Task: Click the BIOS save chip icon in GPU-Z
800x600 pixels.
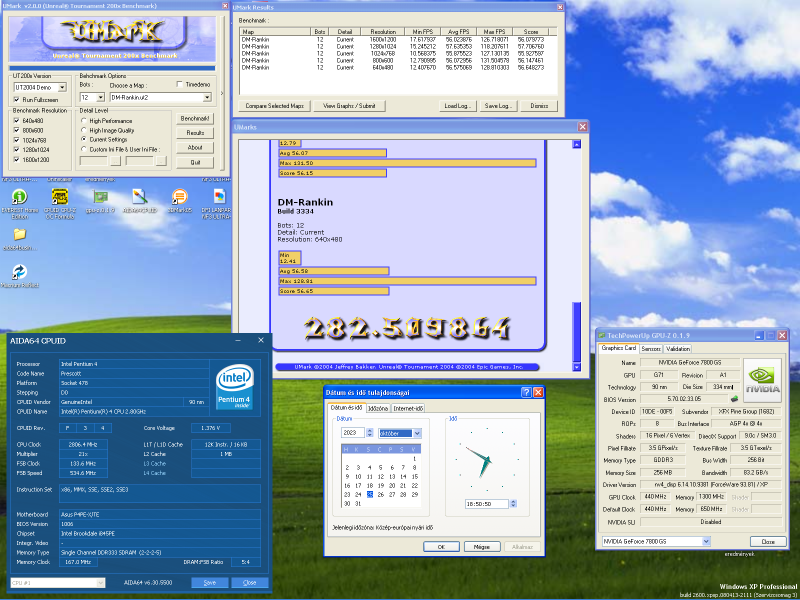Action: (734, 399)
